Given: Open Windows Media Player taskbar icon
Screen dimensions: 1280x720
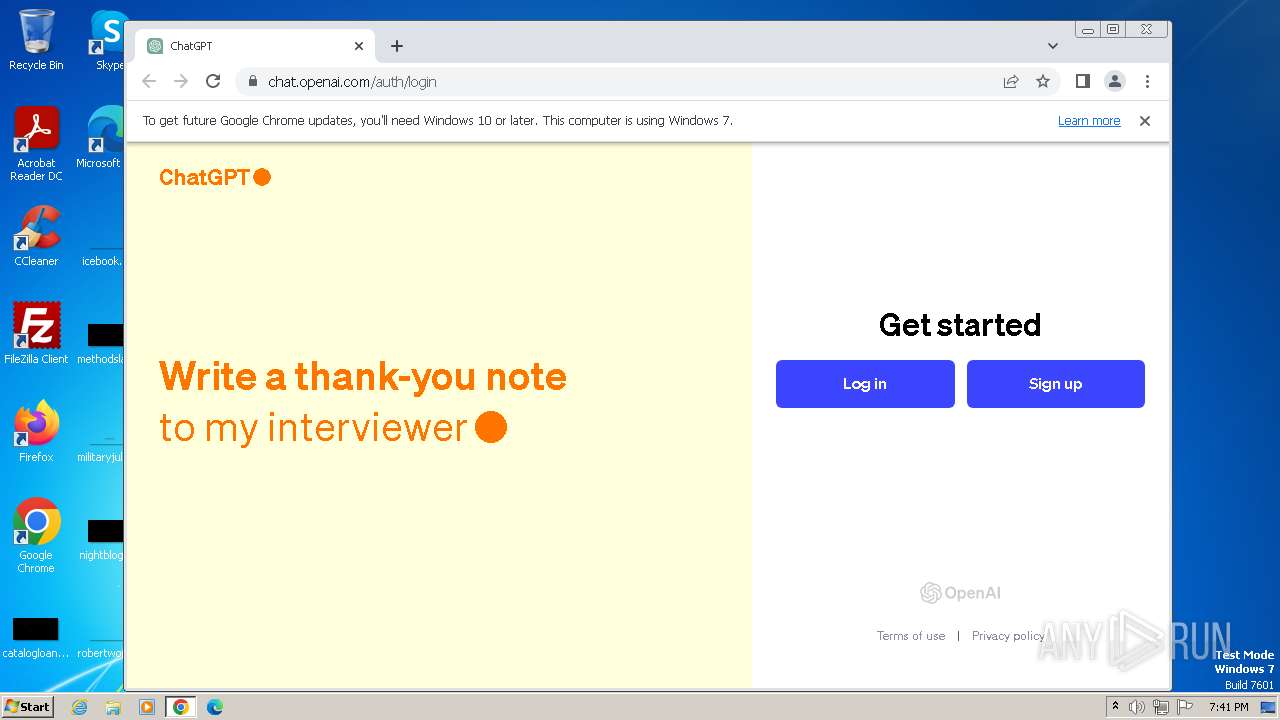Looking at the screenshot, I should coord(147,707).
